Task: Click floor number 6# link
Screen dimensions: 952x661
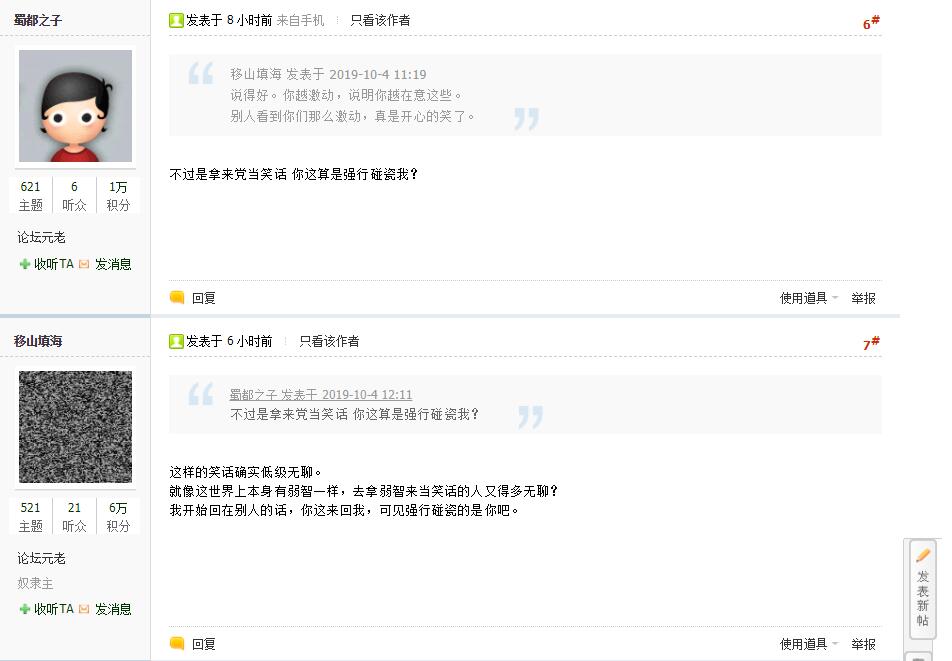Action: (870, 23)
